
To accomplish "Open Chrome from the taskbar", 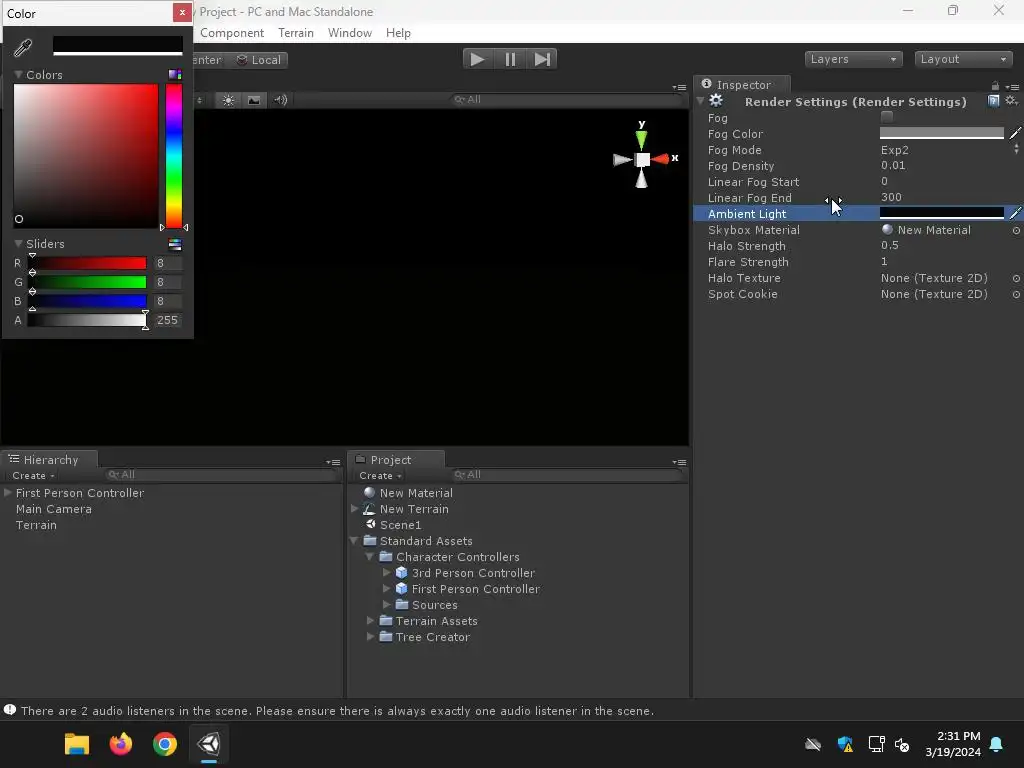I will (165, 744).
